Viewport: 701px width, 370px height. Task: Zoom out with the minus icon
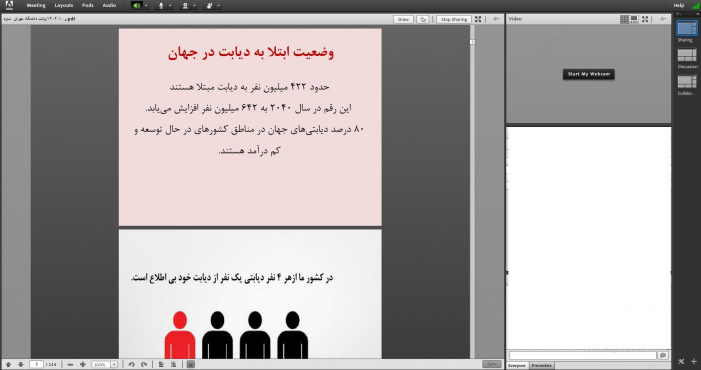(x=70, y=365)
